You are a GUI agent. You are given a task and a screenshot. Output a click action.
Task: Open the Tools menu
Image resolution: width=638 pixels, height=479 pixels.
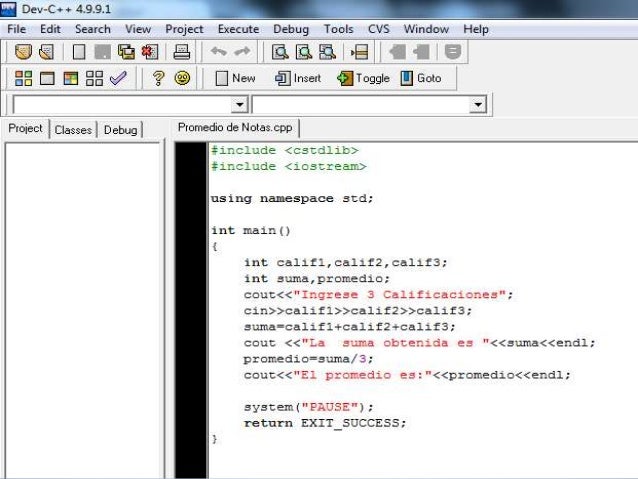(x=339, y=29)
